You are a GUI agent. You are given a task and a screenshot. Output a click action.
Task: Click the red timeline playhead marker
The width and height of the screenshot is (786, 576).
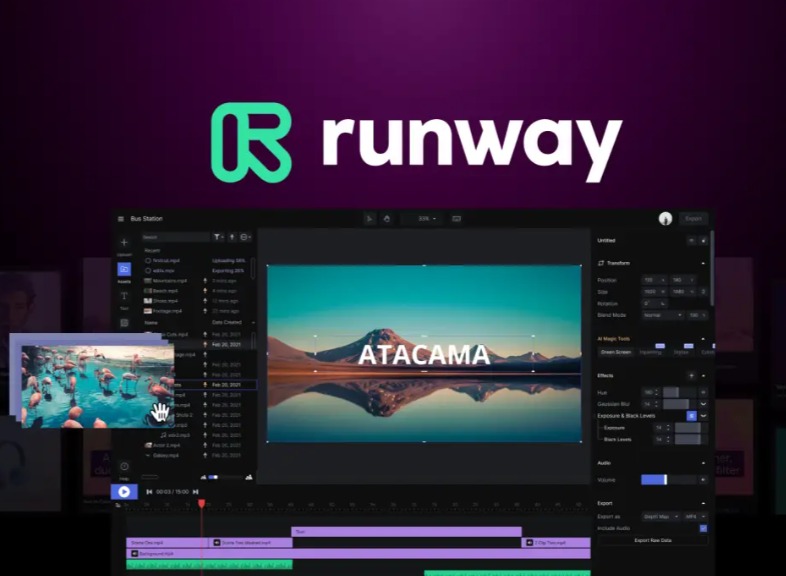click(202, 503)
